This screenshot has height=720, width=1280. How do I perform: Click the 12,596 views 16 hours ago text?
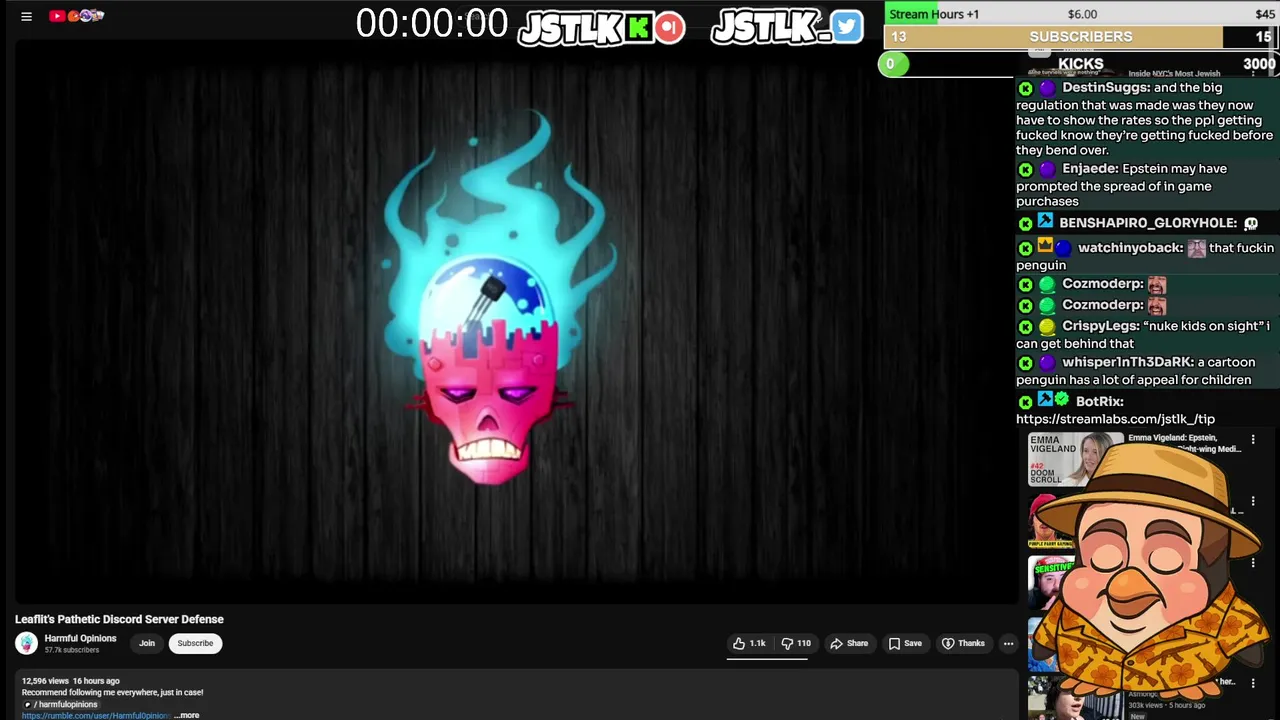pos(71,681)
